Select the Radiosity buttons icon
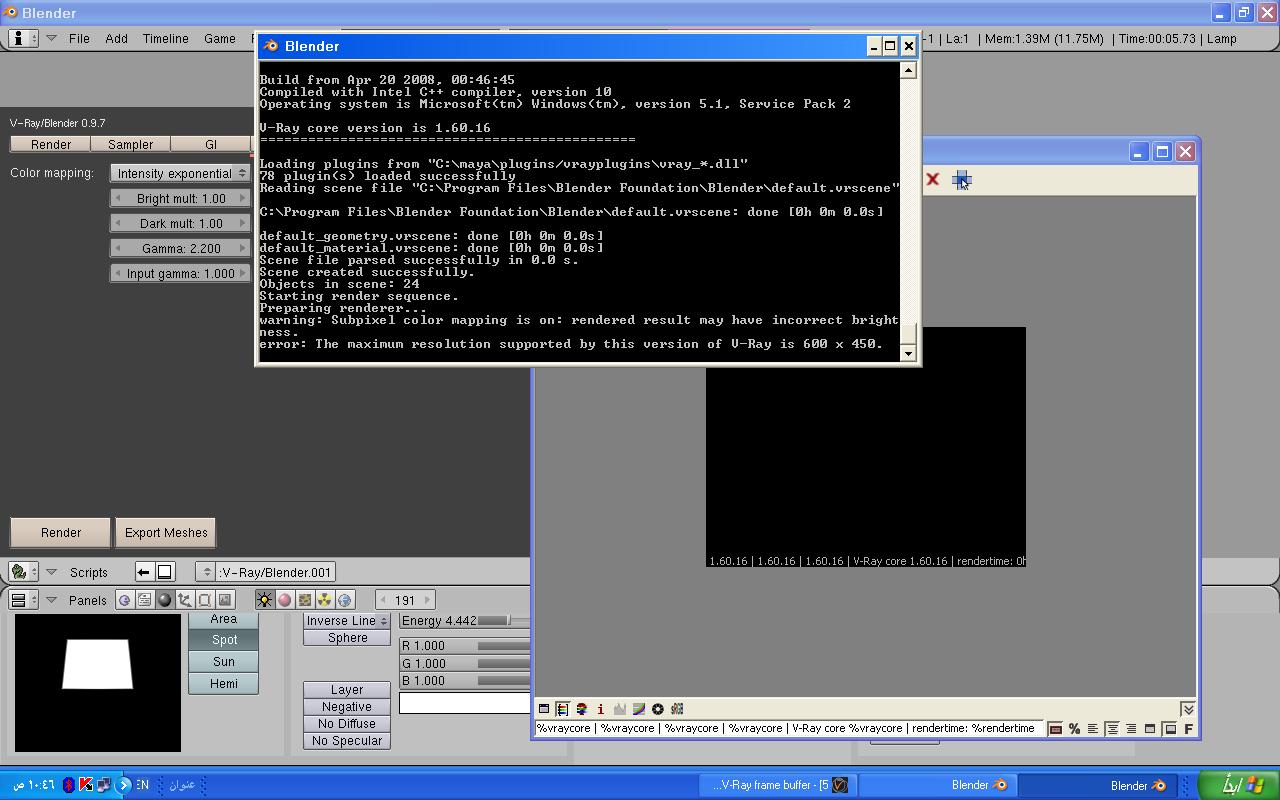1280x800 pixels. 324,600
